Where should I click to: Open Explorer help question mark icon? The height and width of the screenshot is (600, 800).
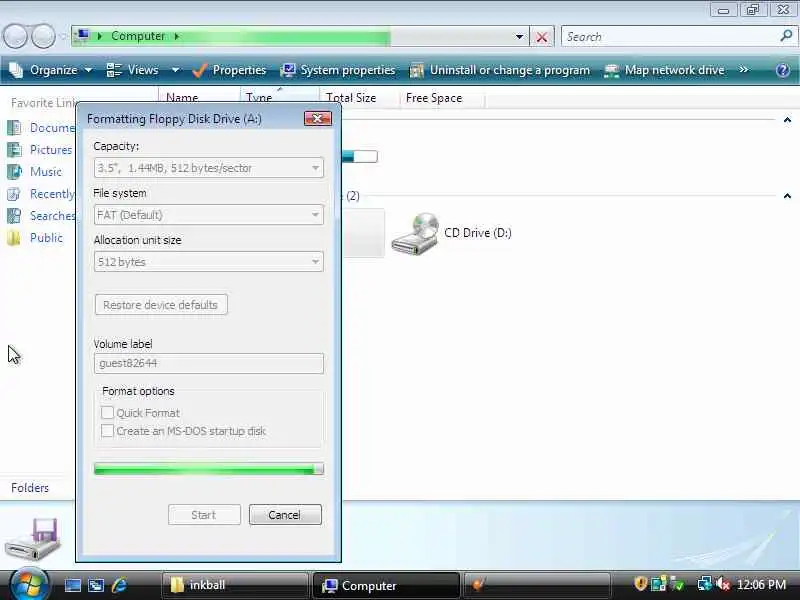tap(782, 70)
